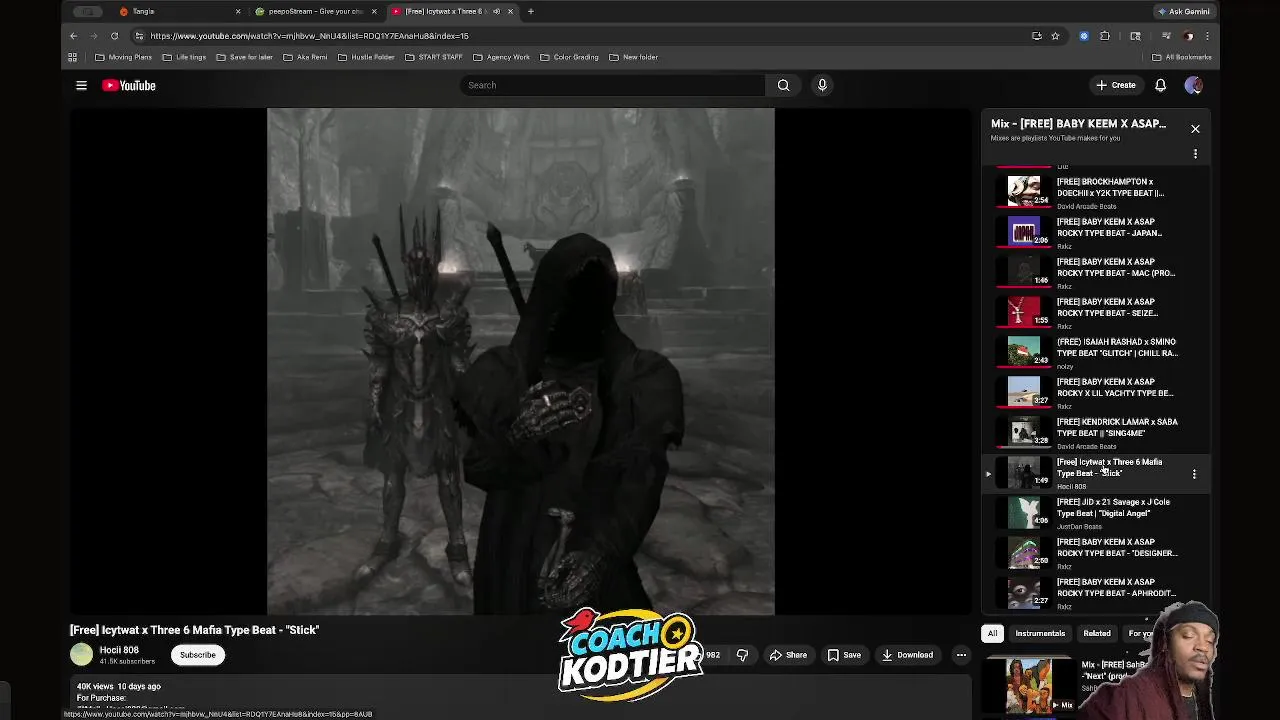Open a new browser tab

531,11
